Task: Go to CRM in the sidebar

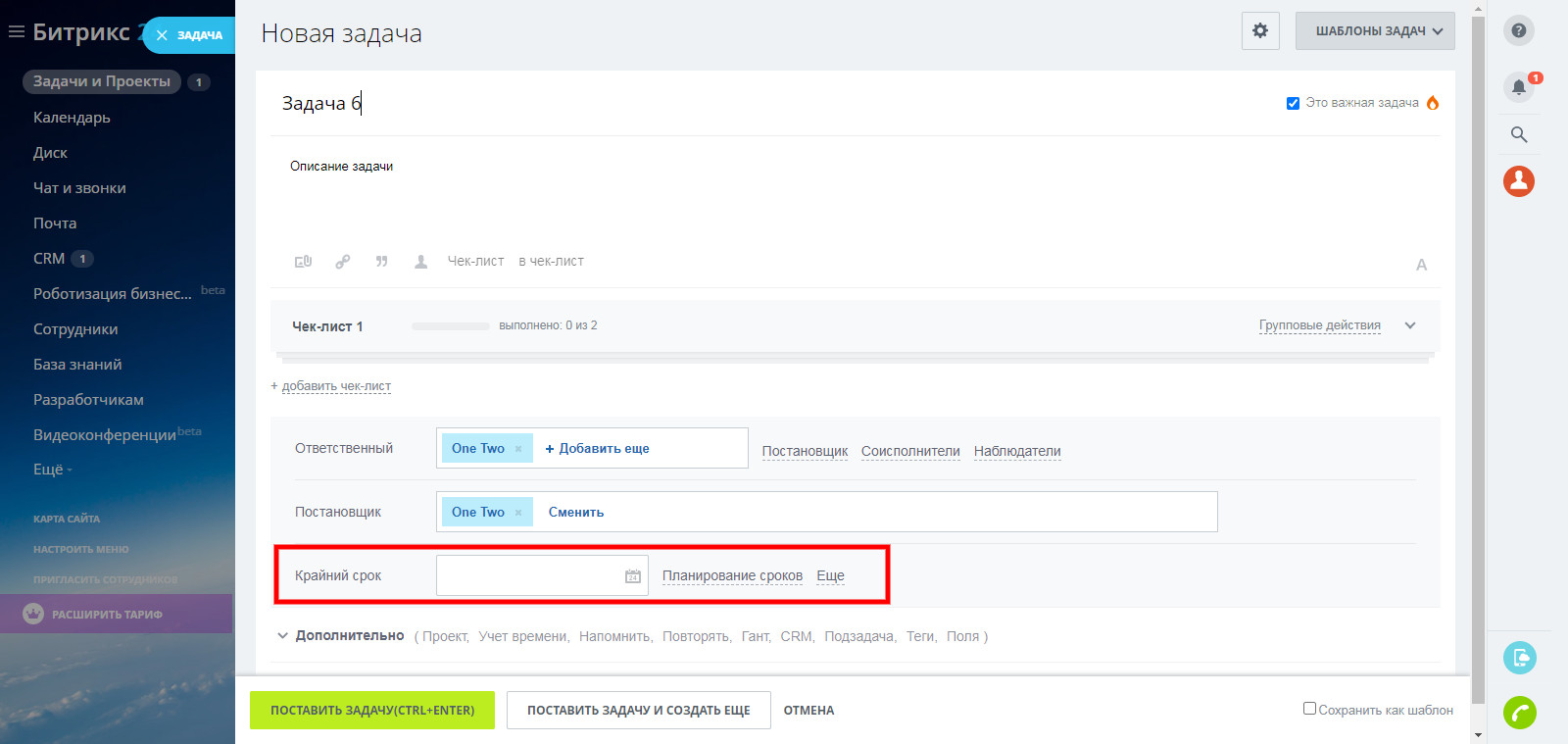Action: click(49, 259)
